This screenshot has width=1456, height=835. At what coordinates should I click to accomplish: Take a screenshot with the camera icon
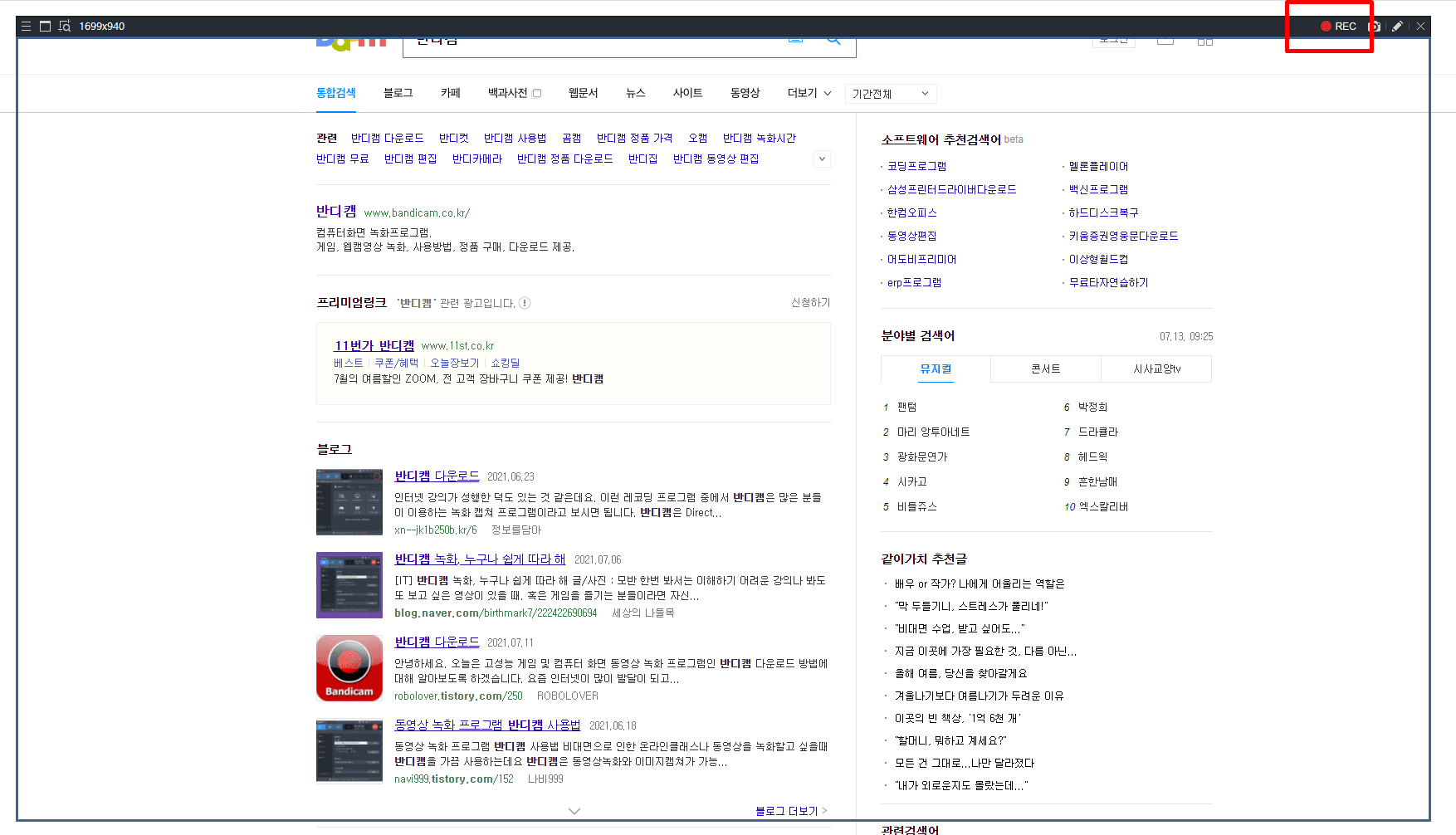1375,27
